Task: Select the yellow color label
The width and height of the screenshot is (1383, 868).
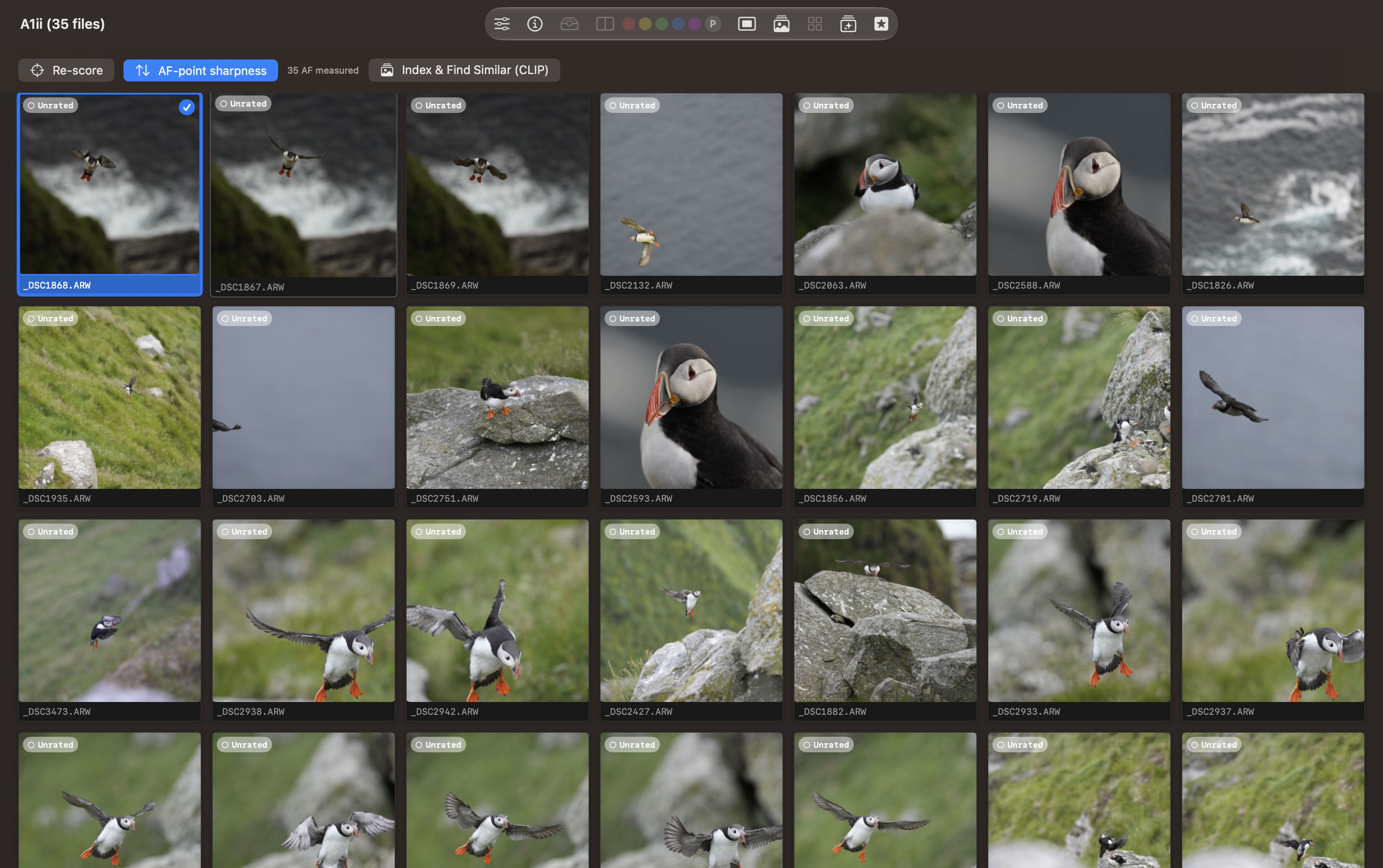Action: point(645,24)
